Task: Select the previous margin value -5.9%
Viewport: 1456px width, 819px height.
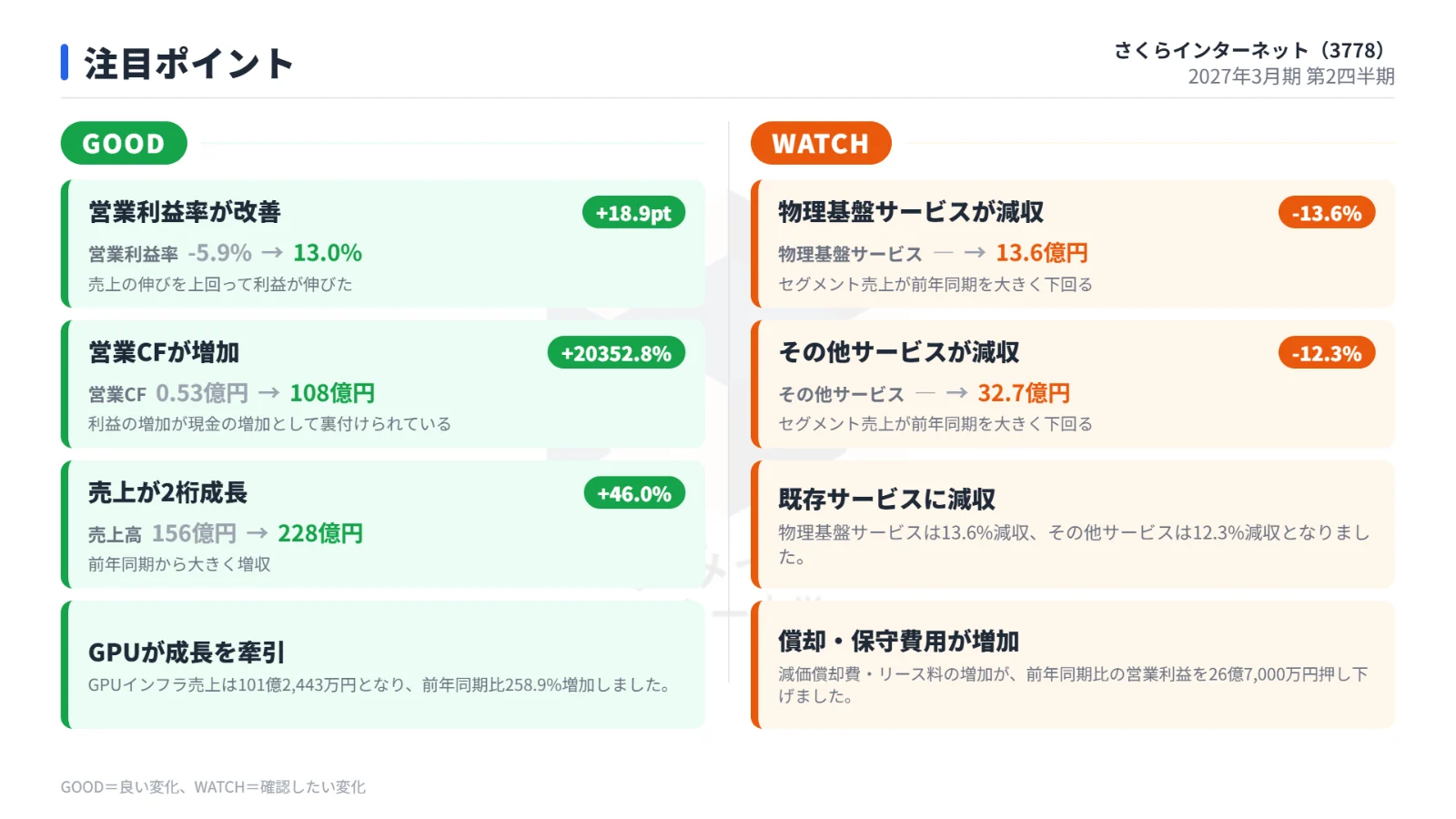Action: [219, 253]
